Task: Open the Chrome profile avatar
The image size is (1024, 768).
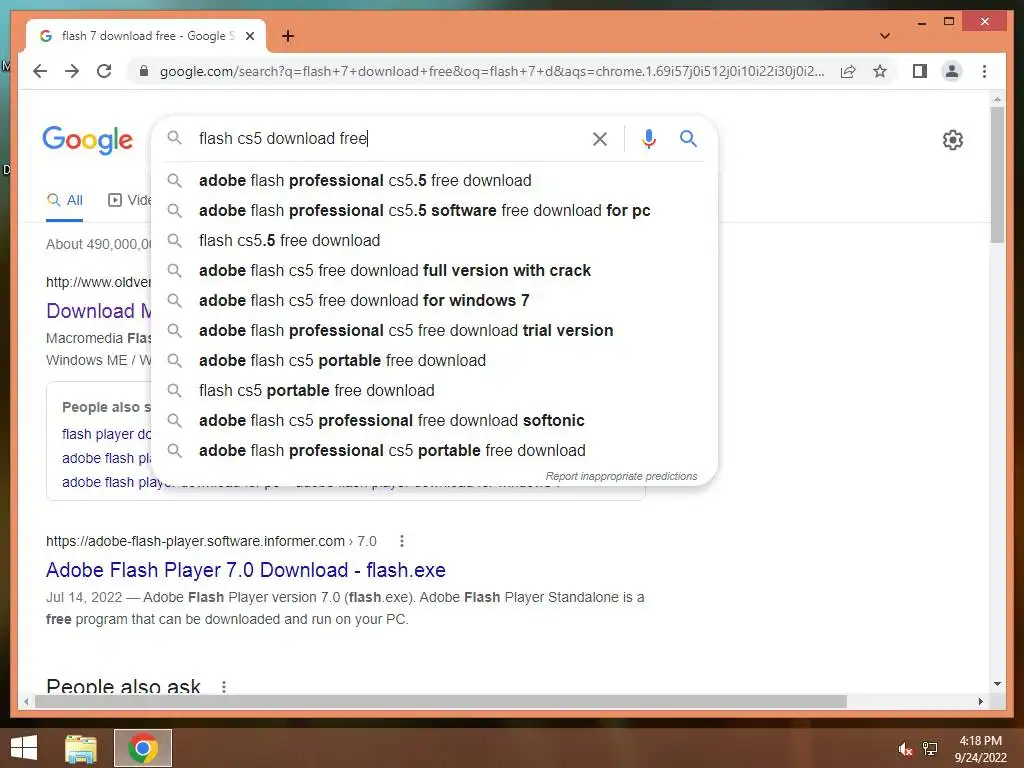Action: pos(952,71)
